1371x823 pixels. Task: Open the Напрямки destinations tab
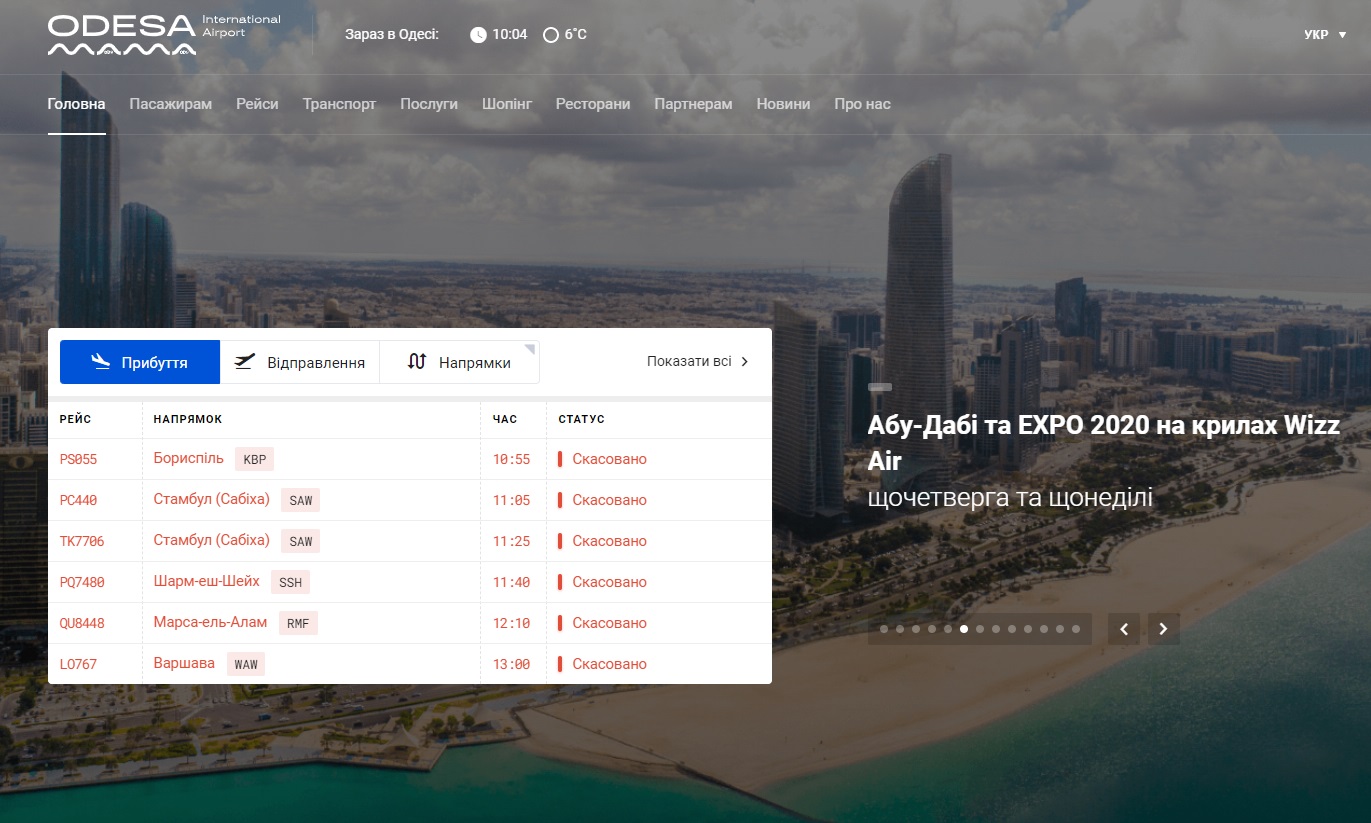460,362
